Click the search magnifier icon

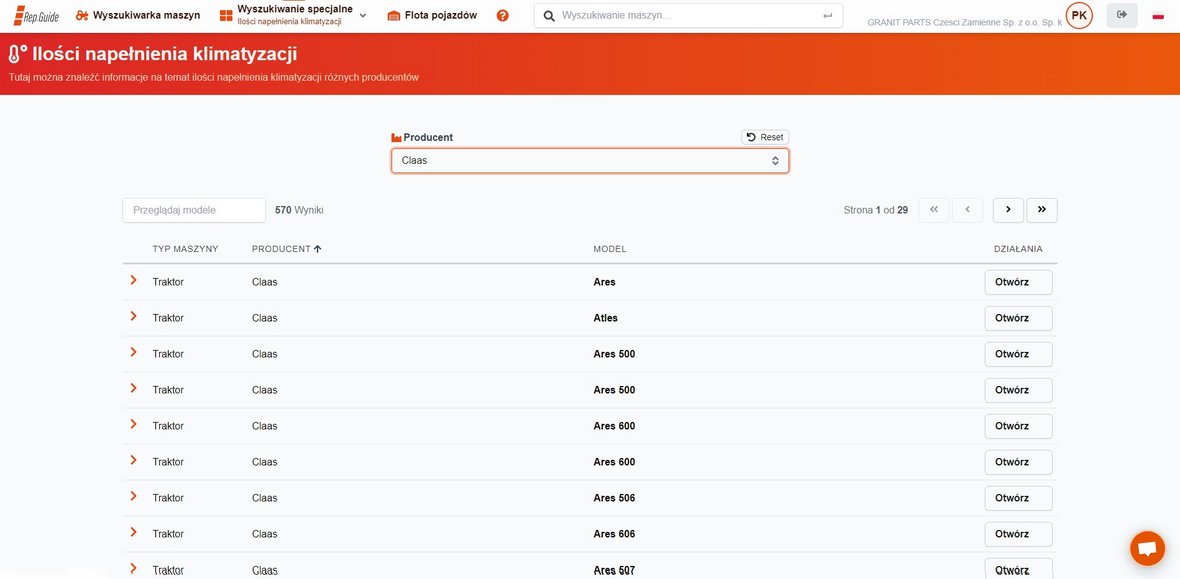tap(549, 16)
